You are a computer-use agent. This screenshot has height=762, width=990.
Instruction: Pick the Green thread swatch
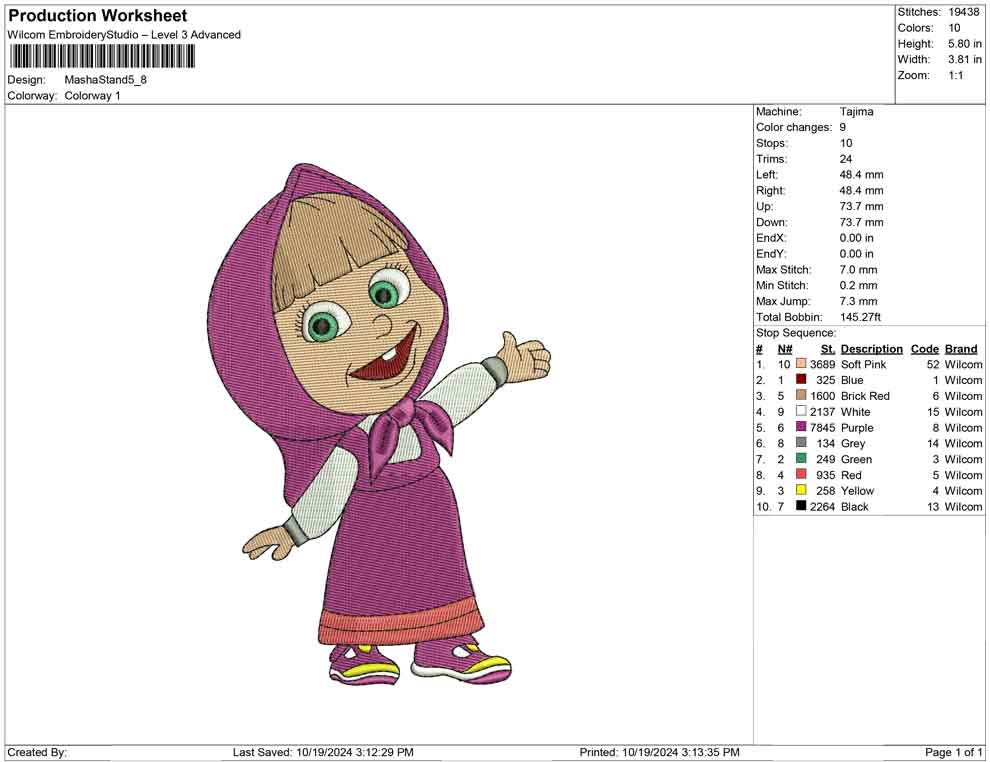coord(801,459)
